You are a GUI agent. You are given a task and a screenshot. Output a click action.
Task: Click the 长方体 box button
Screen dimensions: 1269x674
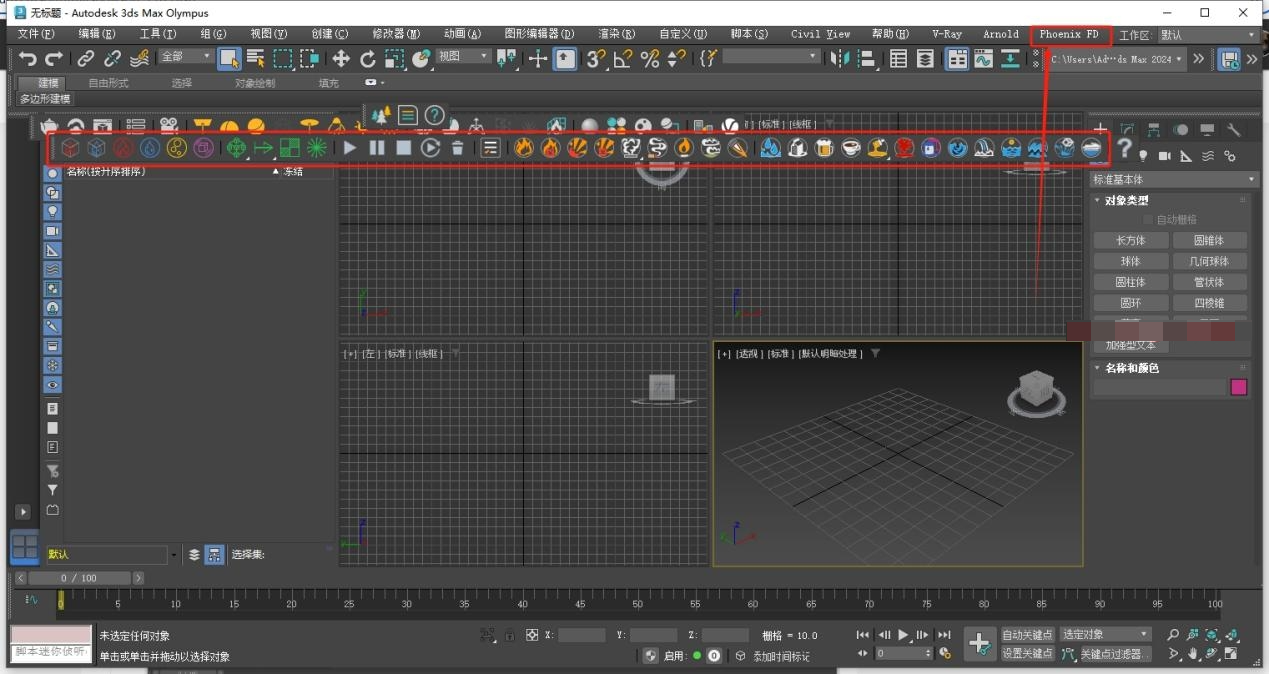1130,240
